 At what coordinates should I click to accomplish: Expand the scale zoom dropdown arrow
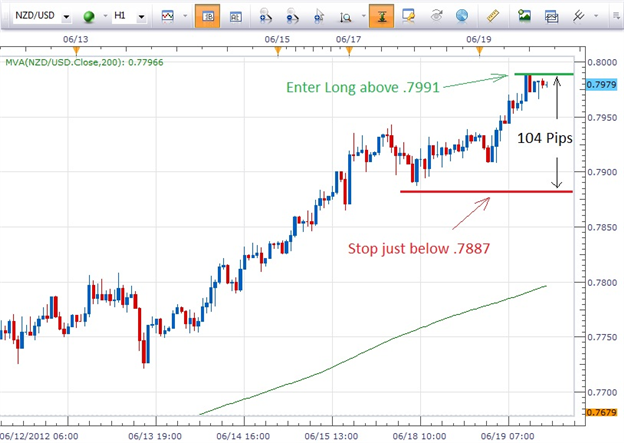[x=363, y=16]
